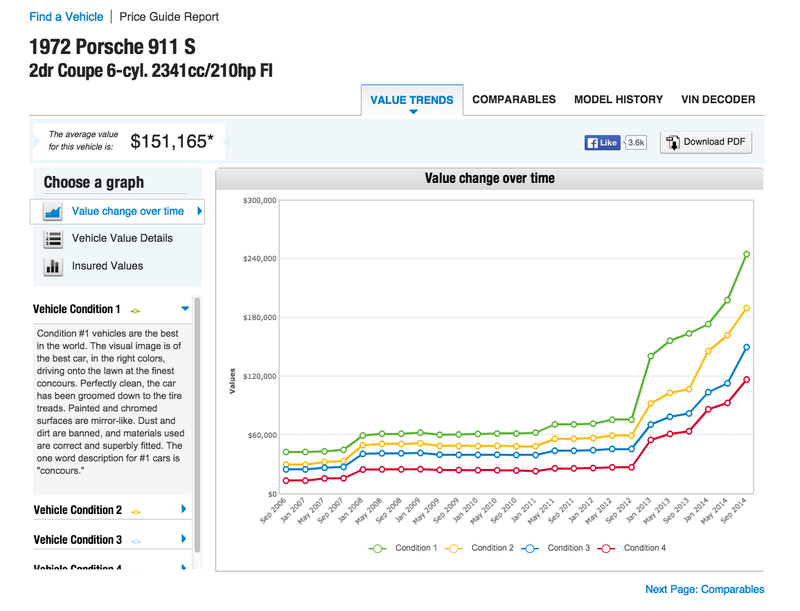Toggle Condition 1 series in chart legend
Screen dimensions: 800x611
click(x=403, y=548)
